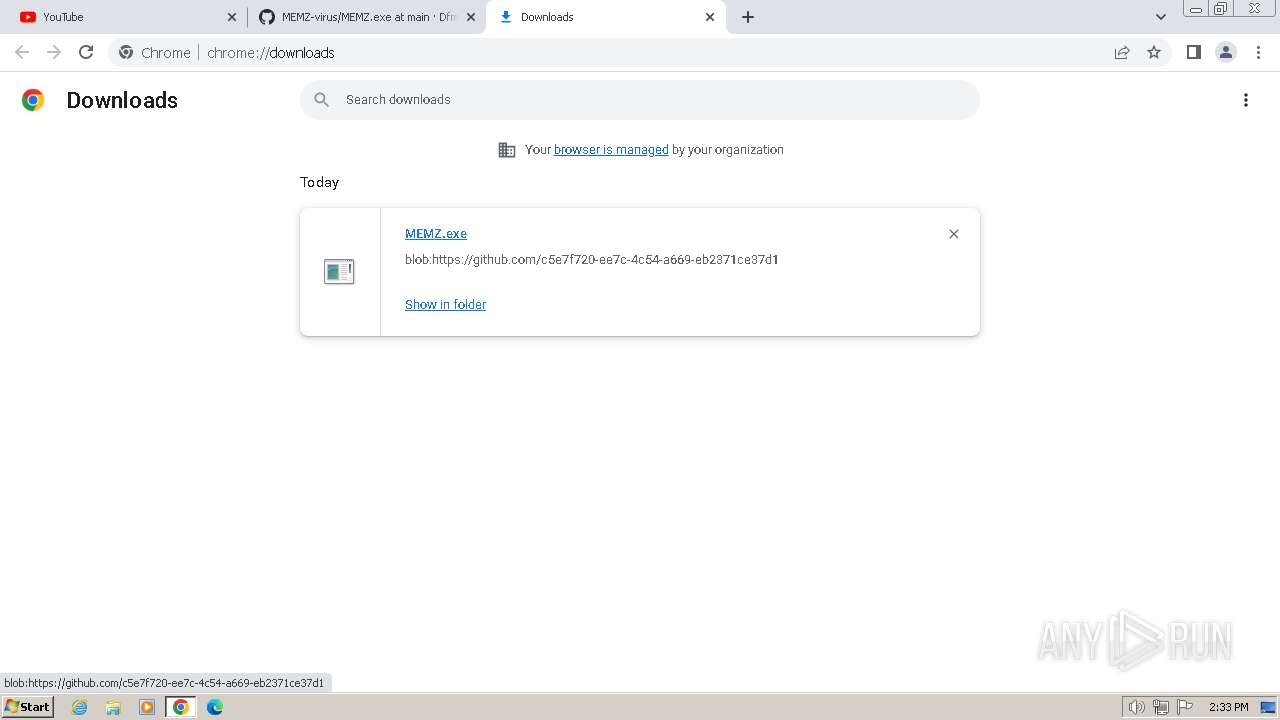Open Action Center flag icon
The image size is (1280, 720).
click(1185, 707)
